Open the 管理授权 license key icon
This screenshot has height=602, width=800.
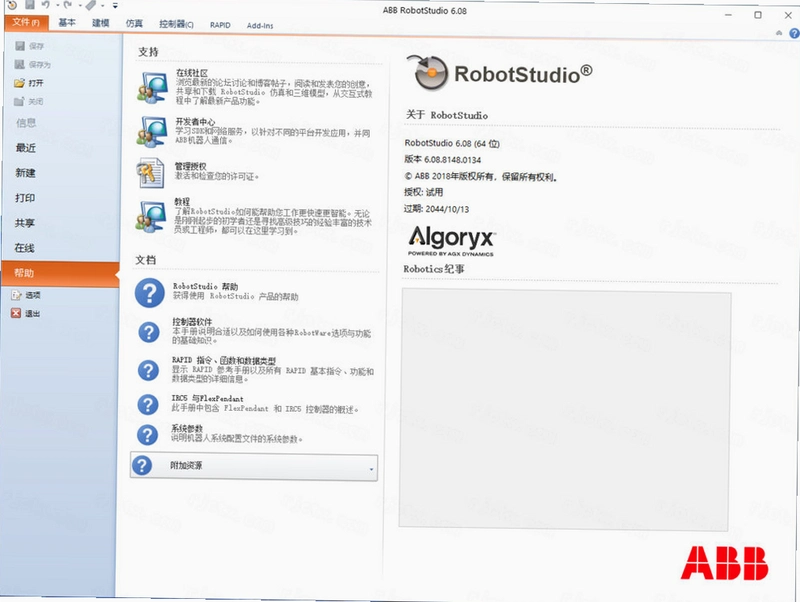coord(151,173)
